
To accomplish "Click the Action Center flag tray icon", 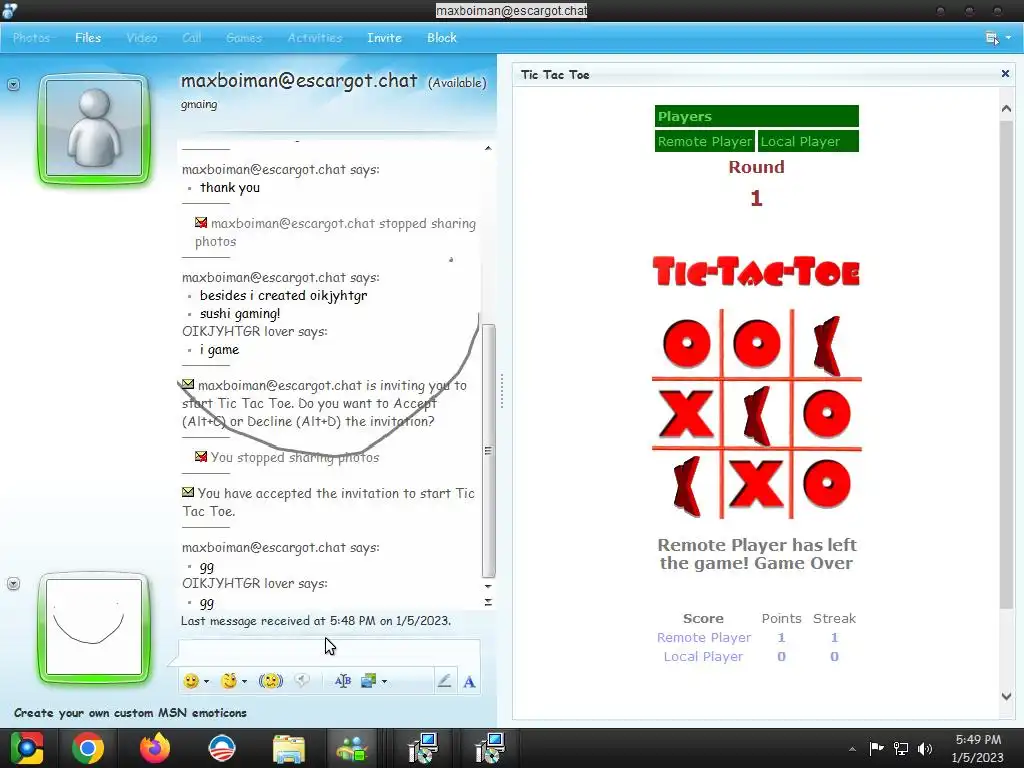I will (876, 748).
